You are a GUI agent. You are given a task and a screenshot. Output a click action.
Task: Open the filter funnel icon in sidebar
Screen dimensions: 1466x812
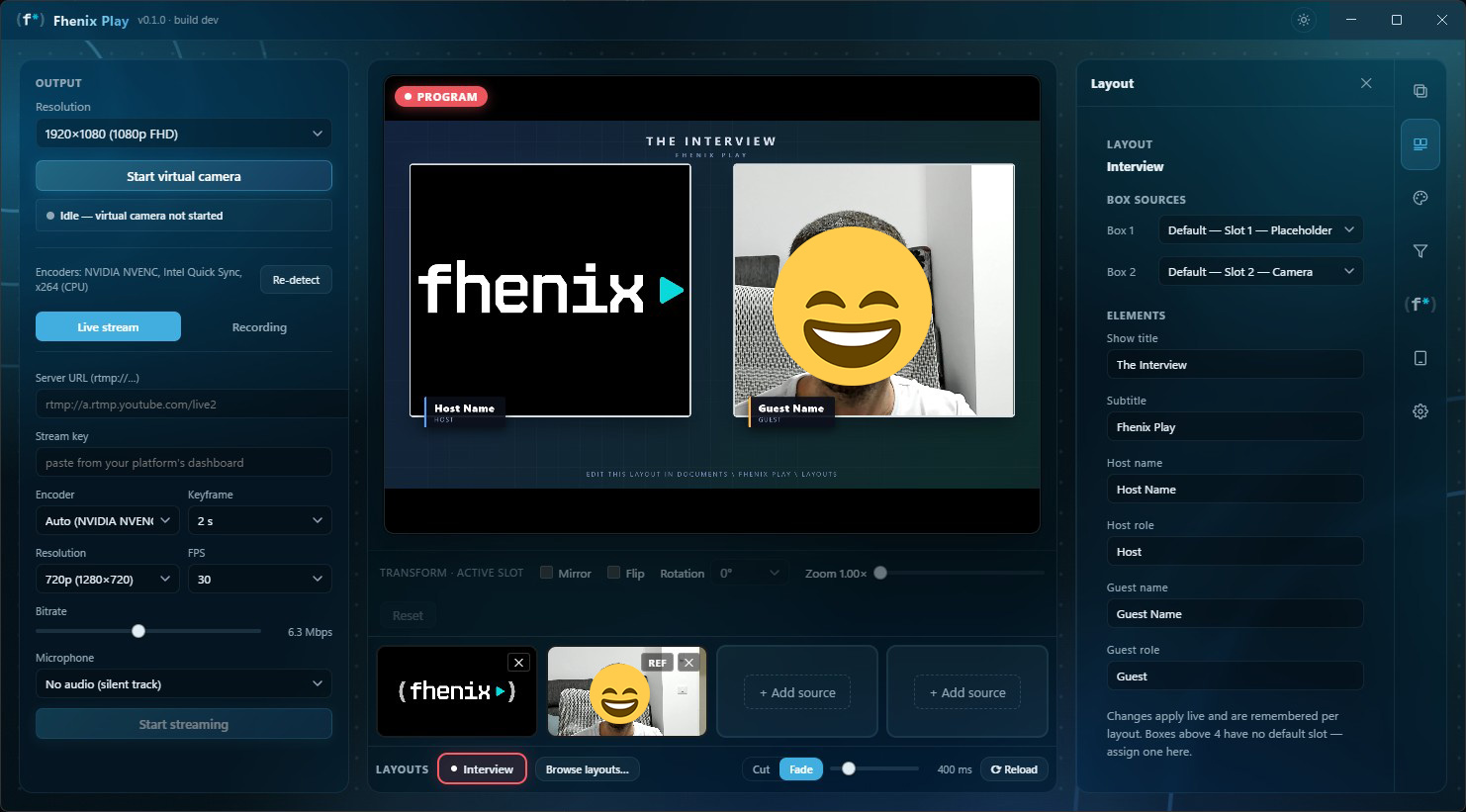pos(1420,251)
